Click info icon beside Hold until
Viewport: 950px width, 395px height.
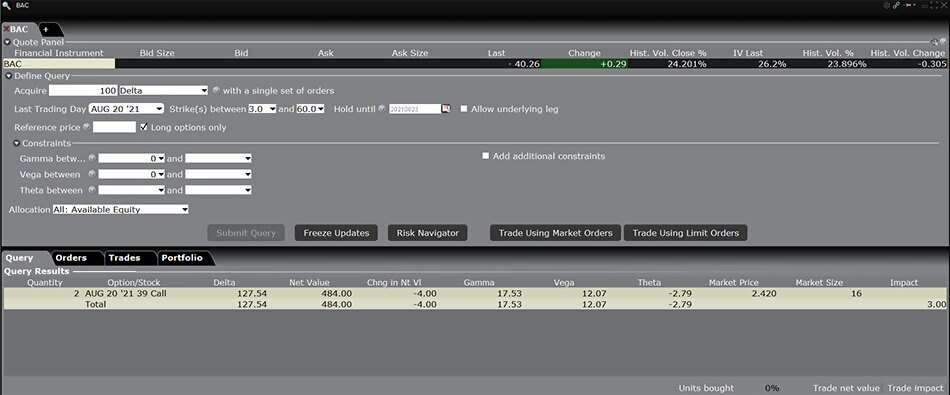pyautogui.click(x=382, y=109)
